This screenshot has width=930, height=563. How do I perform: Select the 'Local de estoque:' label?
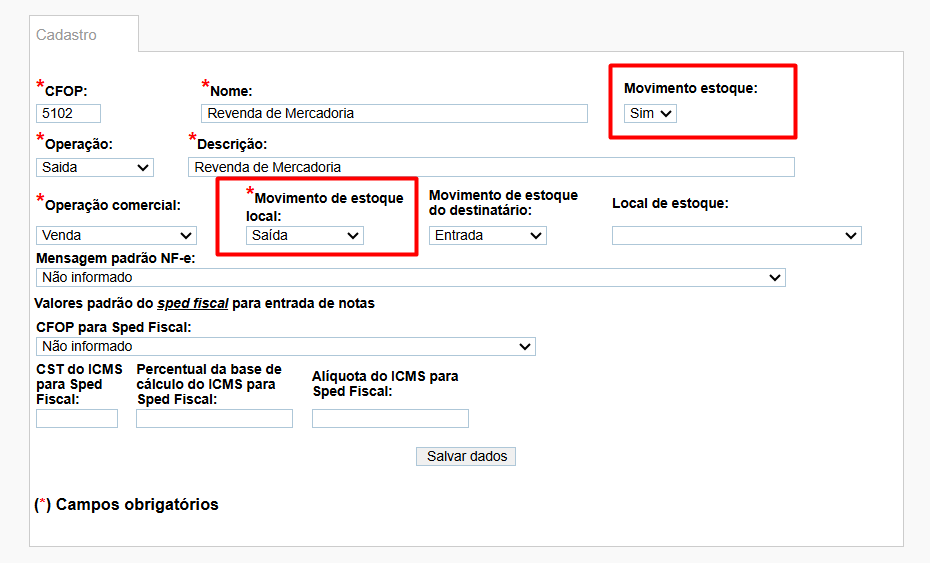670,203
